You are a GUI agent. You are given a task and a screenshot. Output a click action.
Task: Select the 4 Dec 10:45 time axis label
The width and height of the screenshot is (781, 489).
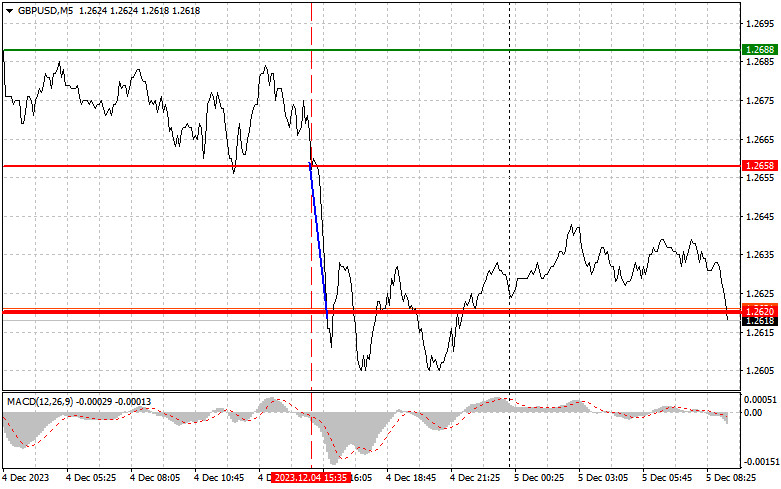219,478
